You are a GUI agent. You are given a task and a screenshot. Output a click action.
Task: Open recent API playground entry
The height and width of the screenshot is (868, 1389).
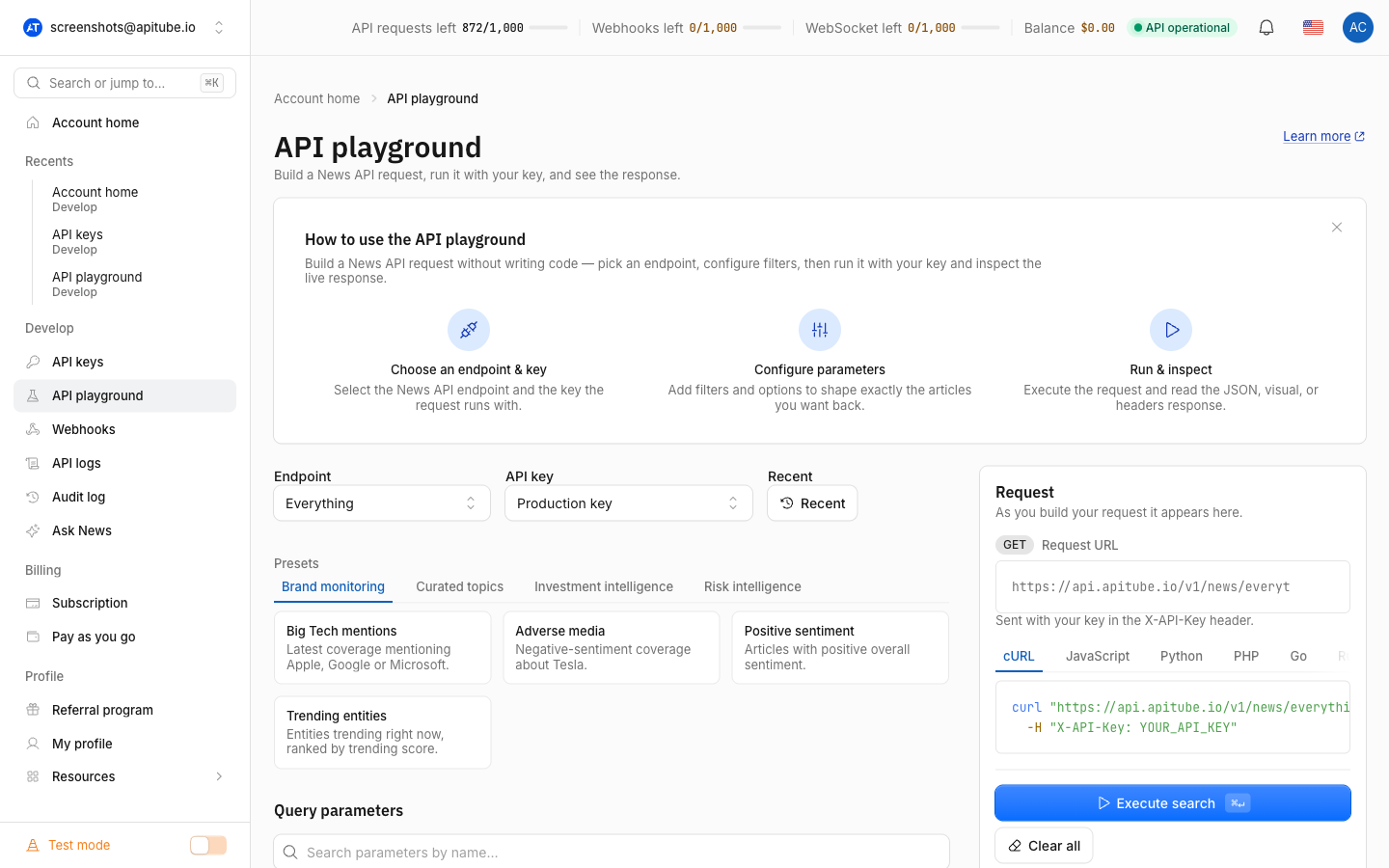(96, 284)
